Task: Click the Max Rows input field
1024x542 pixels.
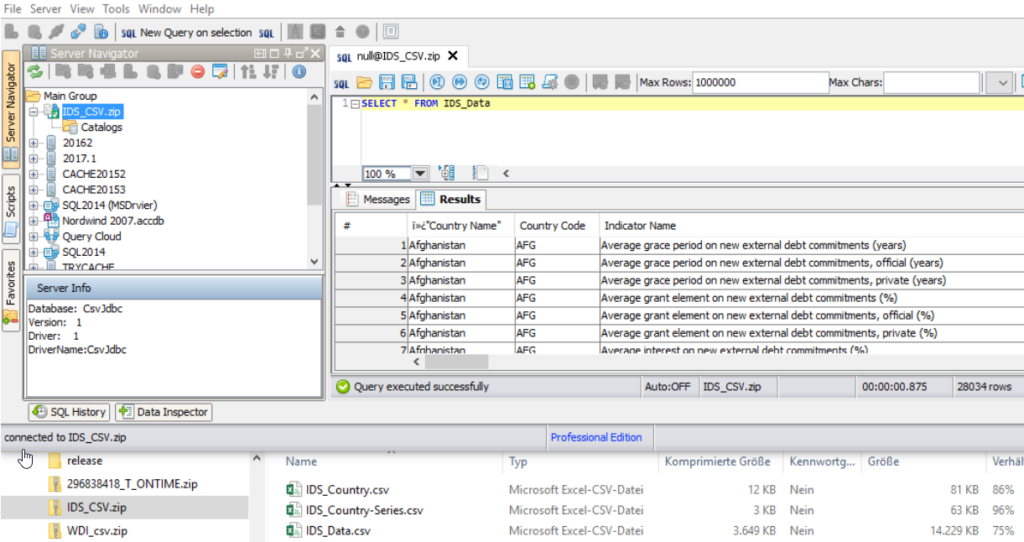Action: pos(760,83)
